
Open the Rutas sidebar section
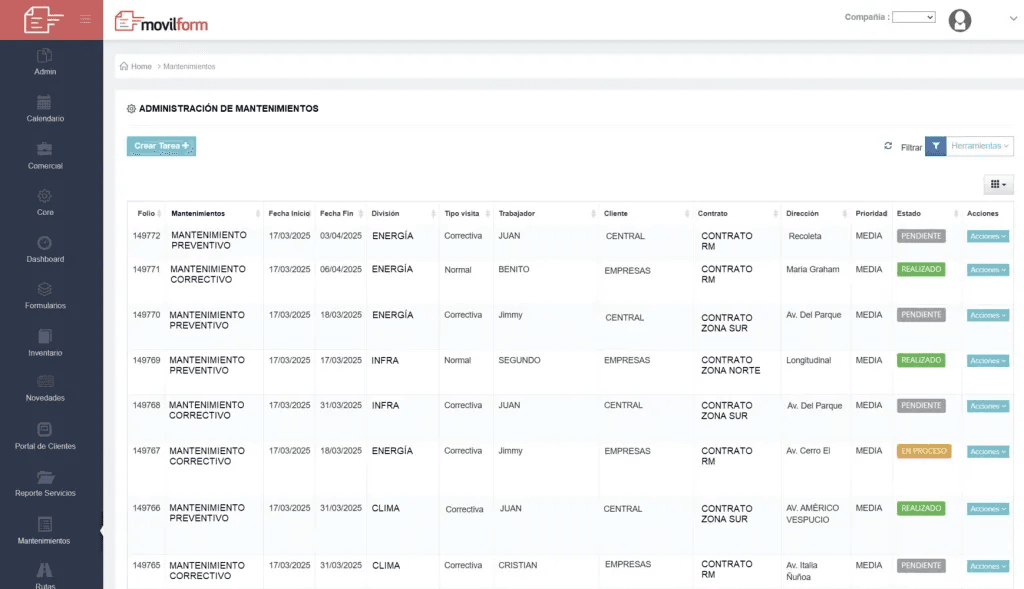[45, 576]
